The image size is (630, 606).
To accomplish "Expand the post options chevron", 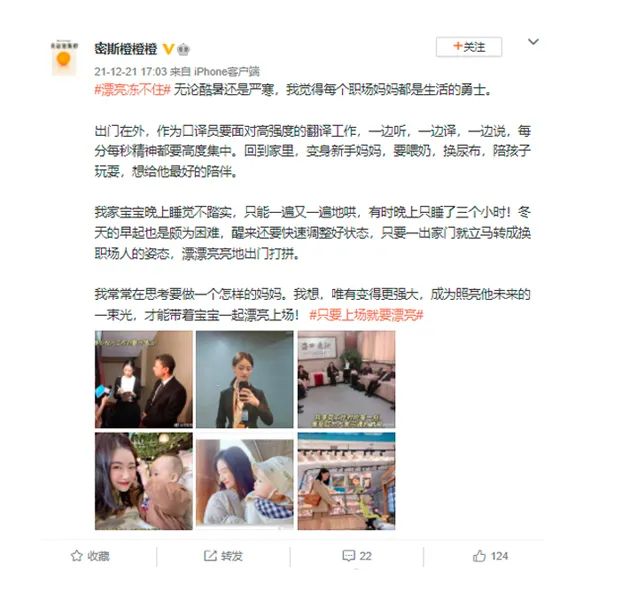I will [x=533, y=41].
